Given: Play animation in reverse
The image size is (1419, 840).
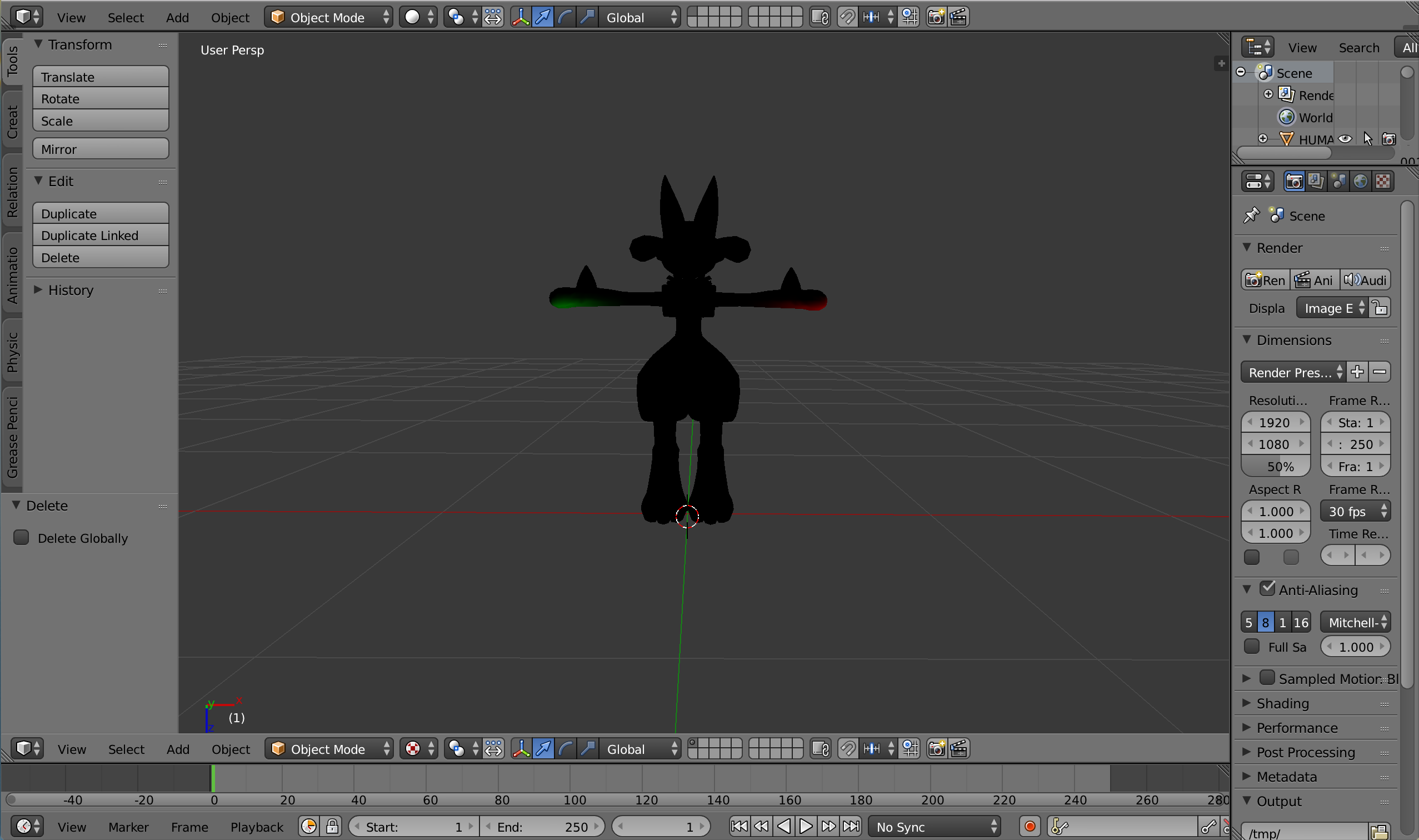Looking at the screenshot, I should tap(784, 827).
